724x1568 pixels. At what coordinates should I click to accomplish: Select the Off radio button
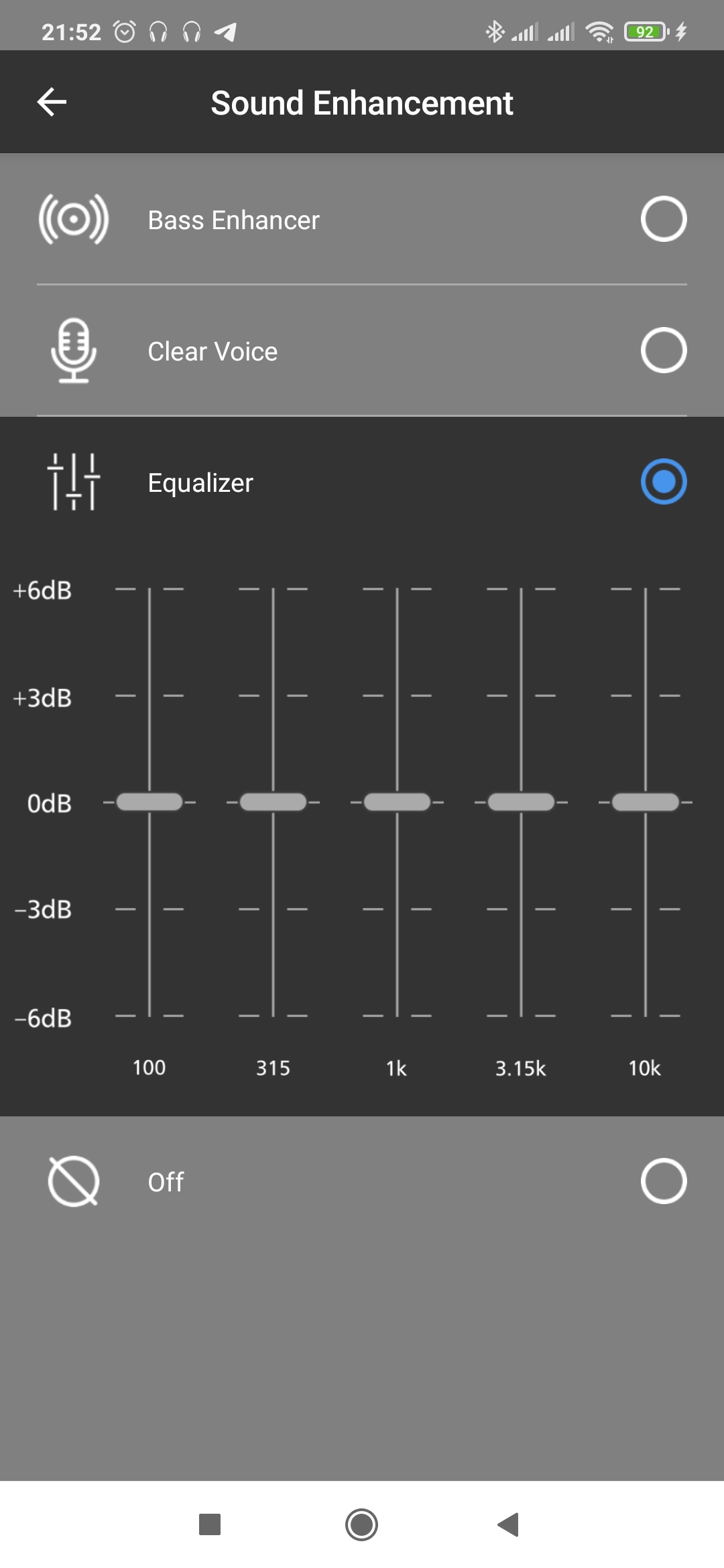tap(663, 1181)
